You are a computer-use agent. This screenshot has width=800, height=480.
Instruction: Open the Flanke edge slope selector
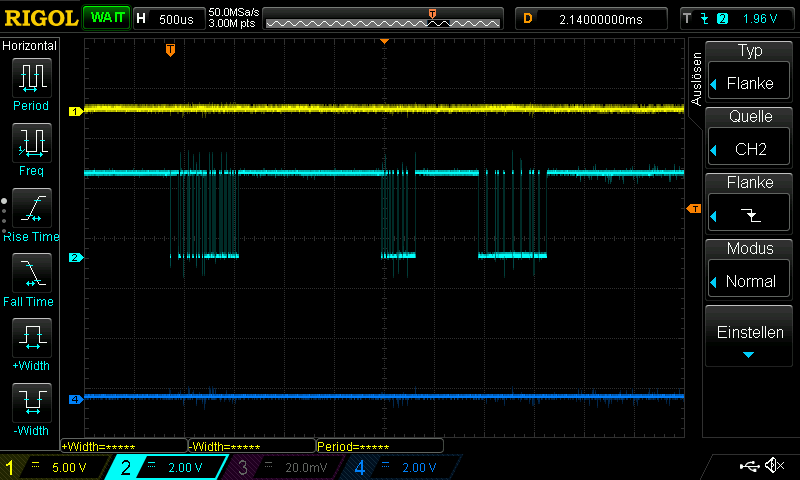(749, 213)
